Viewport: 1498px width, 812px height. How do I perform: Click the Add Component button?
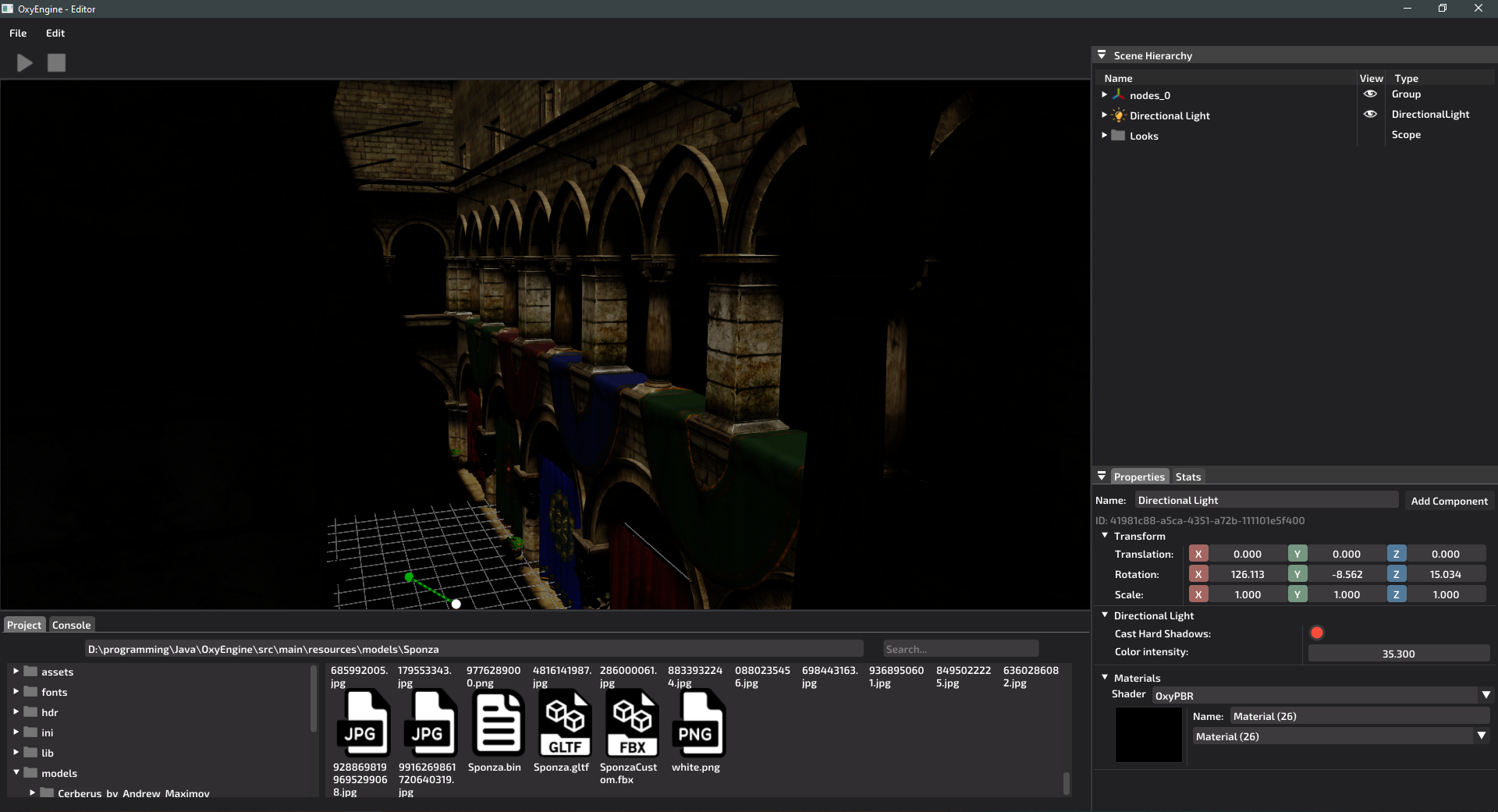click(1449, 501)
